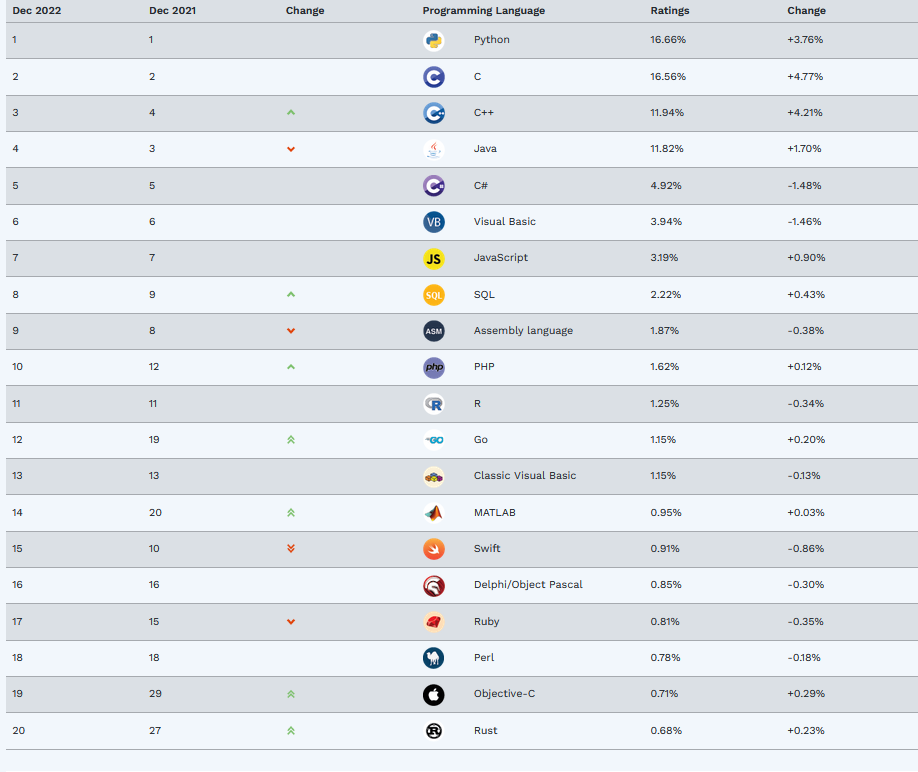Click the Java coffee cup icon
This screenshot has height=772, width=918.
[x=433, y=149]
